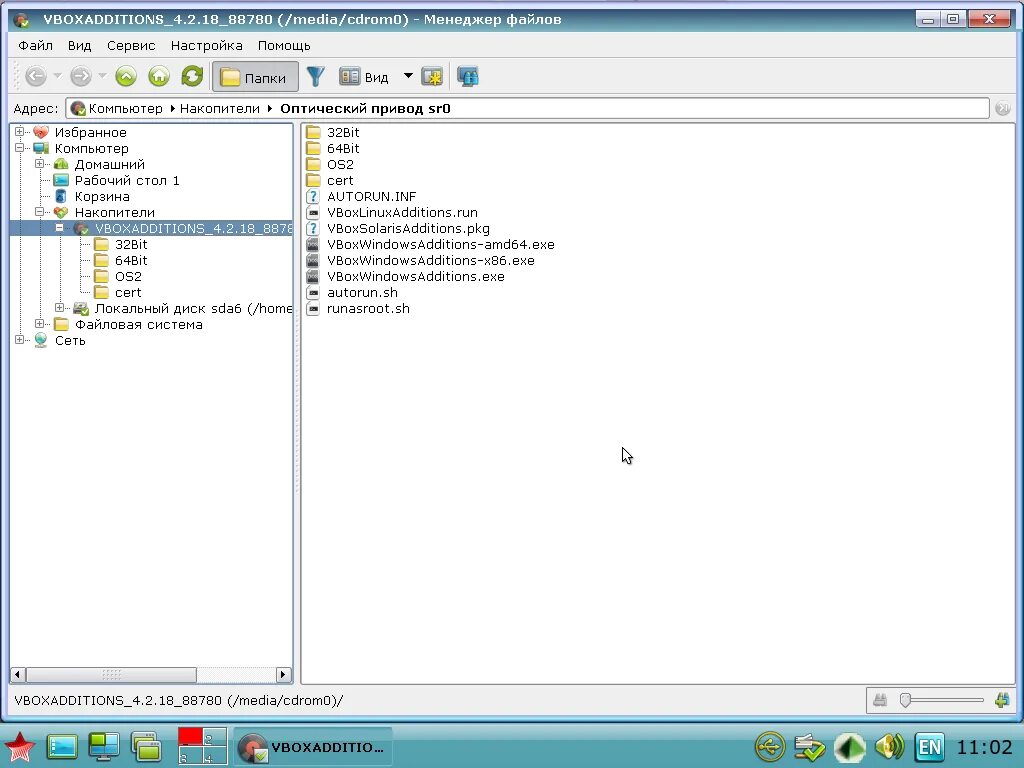
Task: Select autorun.sh in the file list
Action: point(353,293)
